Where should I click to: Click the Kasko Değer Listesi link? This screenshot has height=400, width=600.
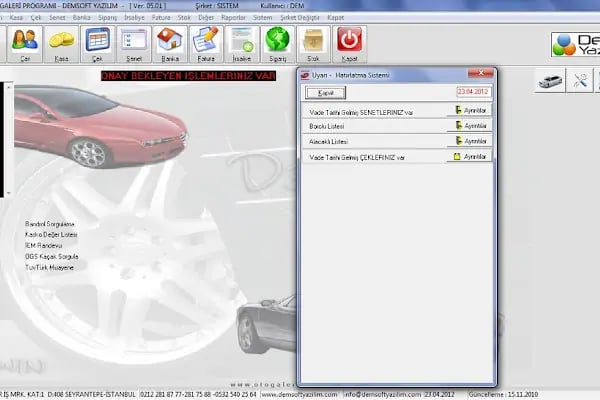[x=51, y=235]
